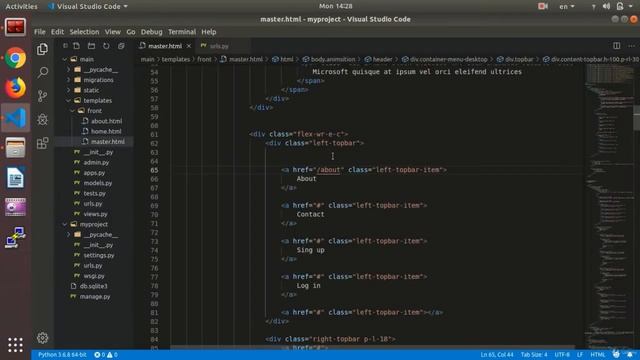
Task: Click the split editor icon
Action: pos(616,46)
